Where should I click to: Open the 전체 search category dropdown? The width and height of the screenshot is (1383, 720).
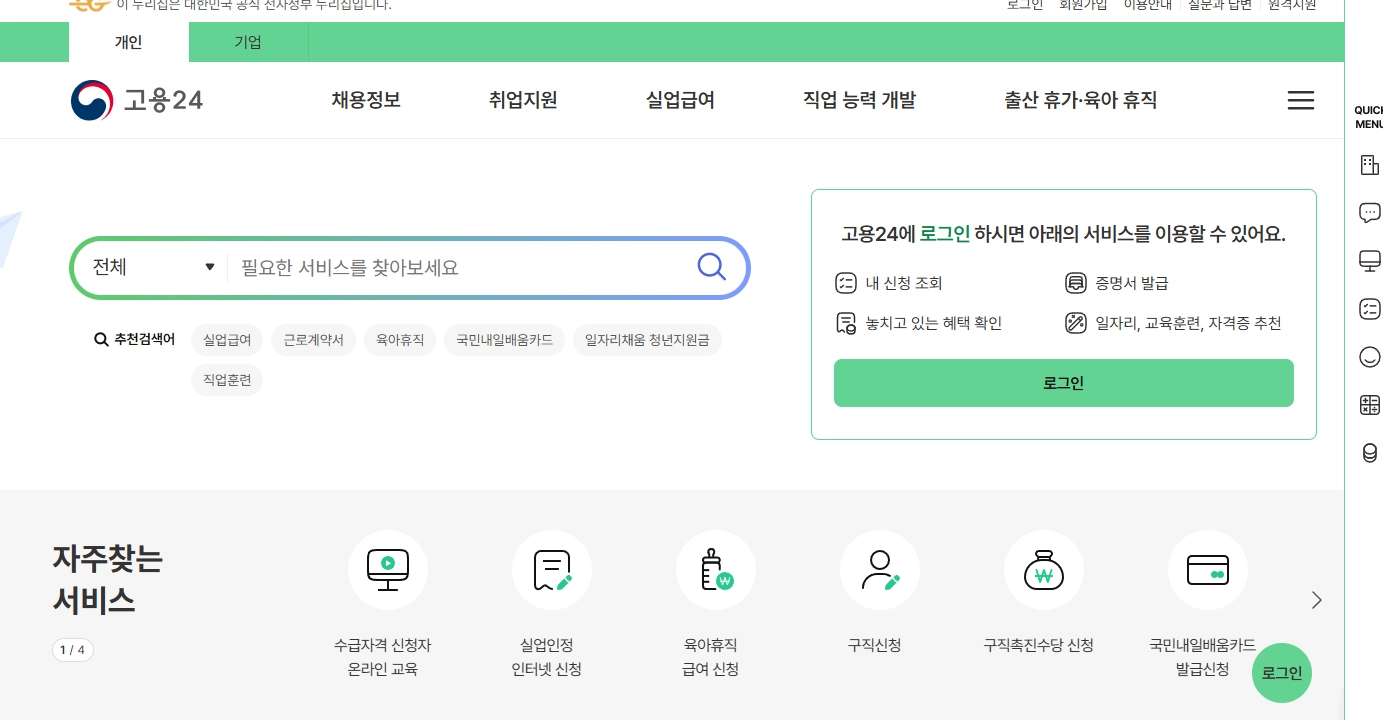(153, 267)
